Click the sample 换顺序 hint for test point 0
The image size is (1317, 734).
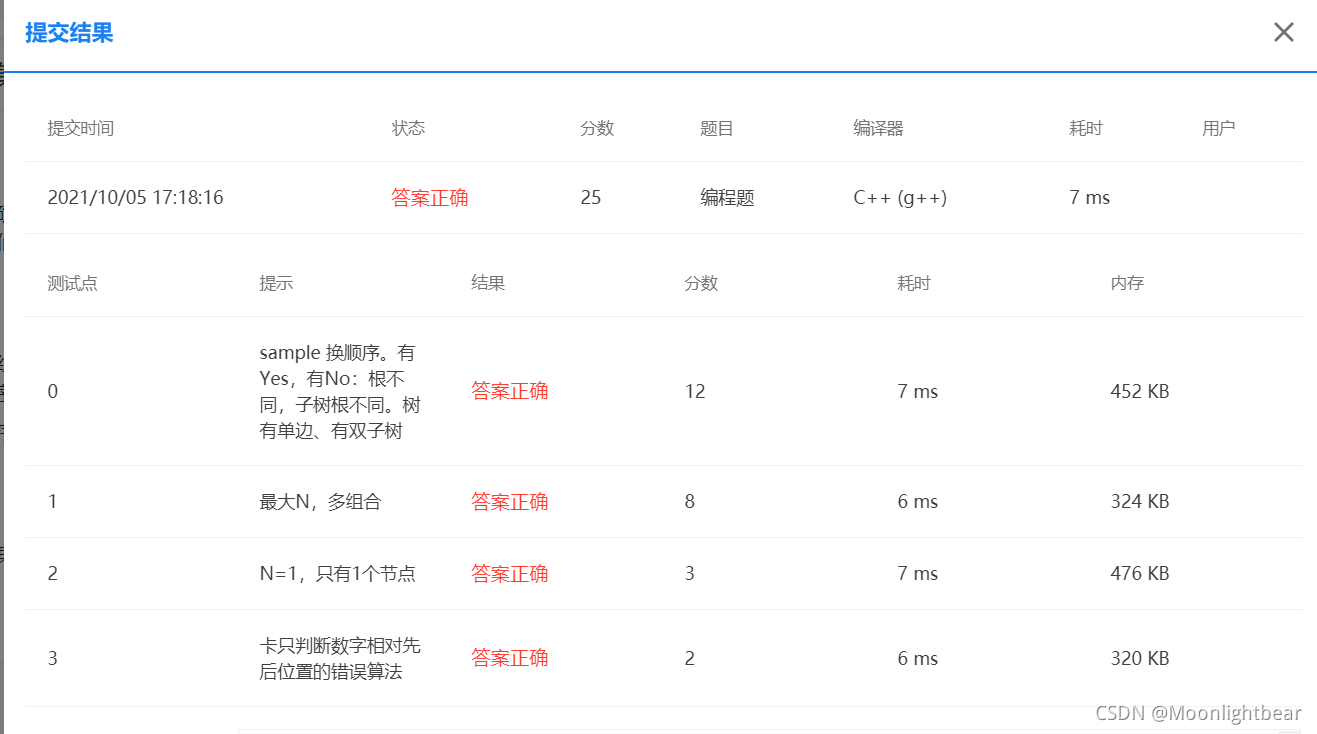point(340,392)
